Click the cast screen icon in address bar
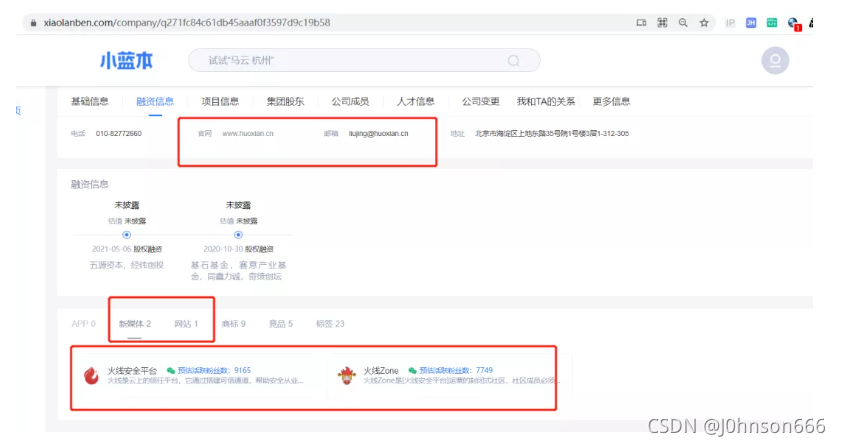841x446 pixels. 641,23
